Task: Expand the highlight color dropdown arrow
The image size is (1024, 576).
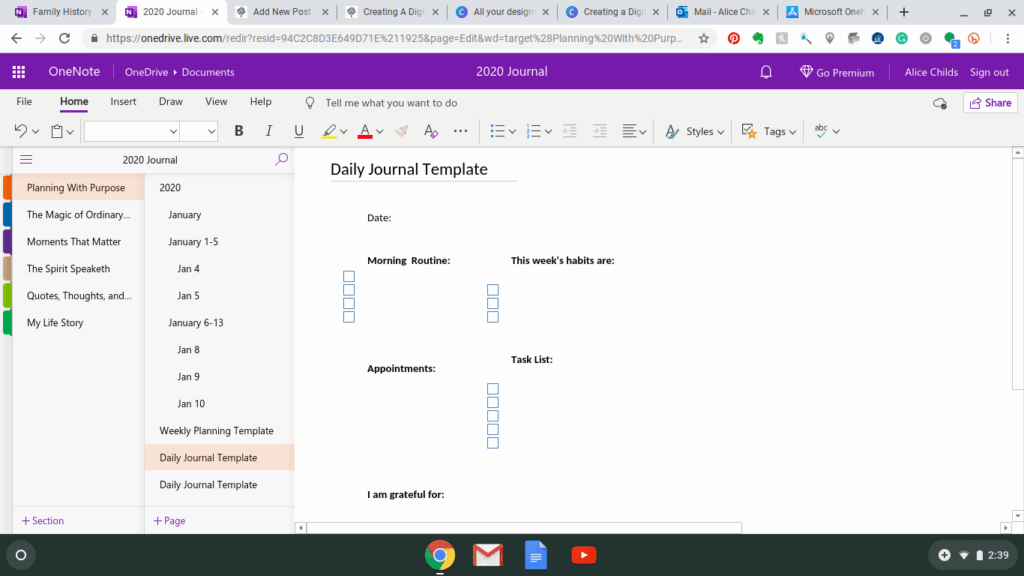Action: pos(344,132)
